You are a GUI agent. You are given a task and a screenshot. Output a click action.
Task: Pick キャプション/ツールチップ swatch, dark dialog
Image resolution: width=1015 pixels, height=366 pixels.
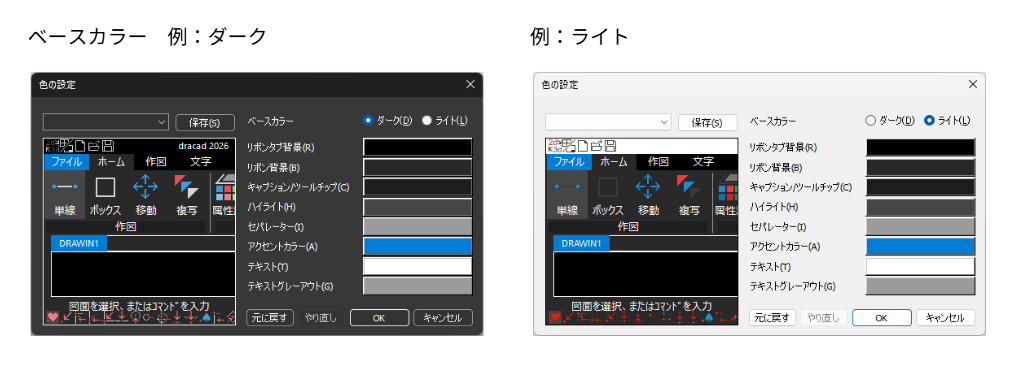[418, 187]
